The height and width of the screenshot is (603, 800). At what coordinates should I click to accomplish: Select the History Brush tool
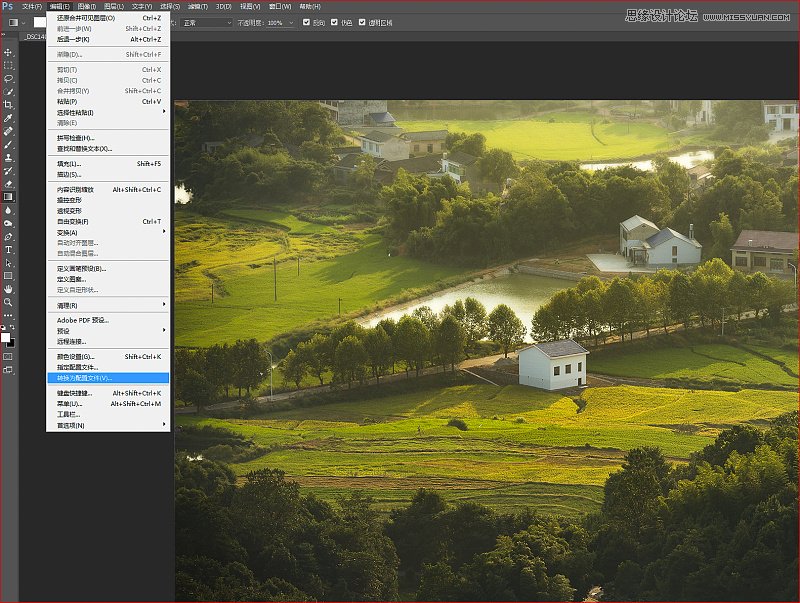8,170
